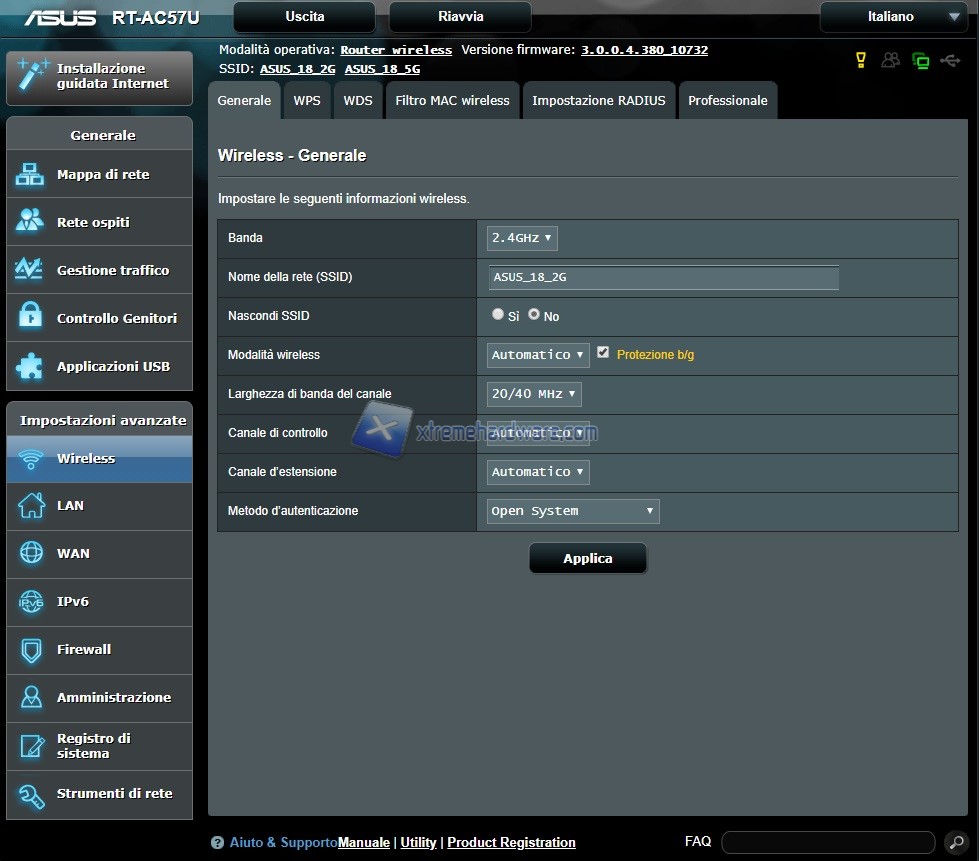Open the Metodo d'autenticazione dropdown
This screenshot has width=979, height=861.
pos(573,511)
